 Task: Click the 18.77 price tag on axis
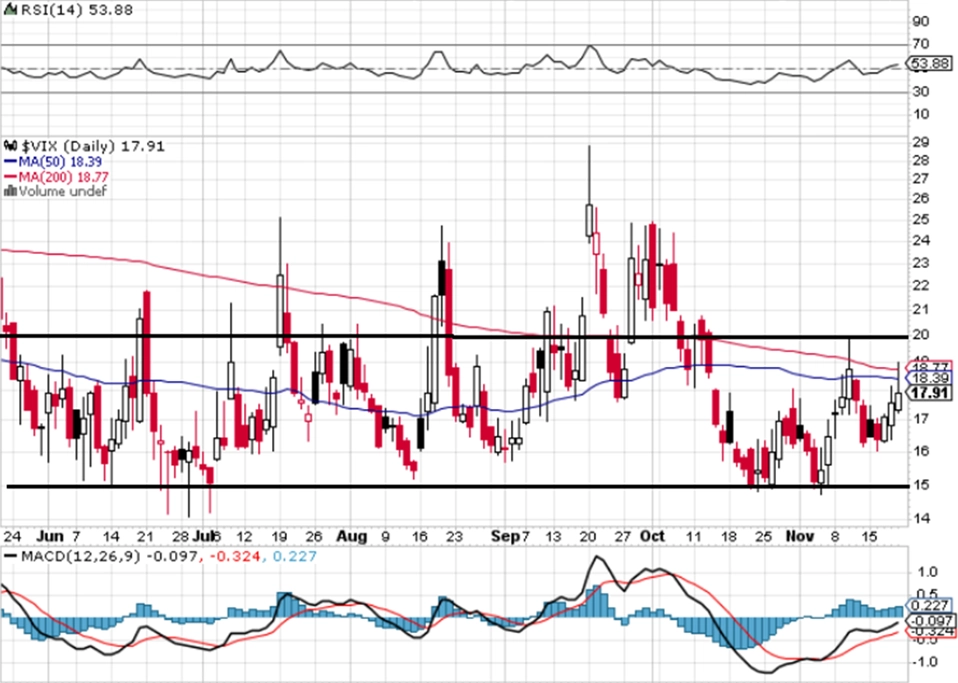pos(931,367)
